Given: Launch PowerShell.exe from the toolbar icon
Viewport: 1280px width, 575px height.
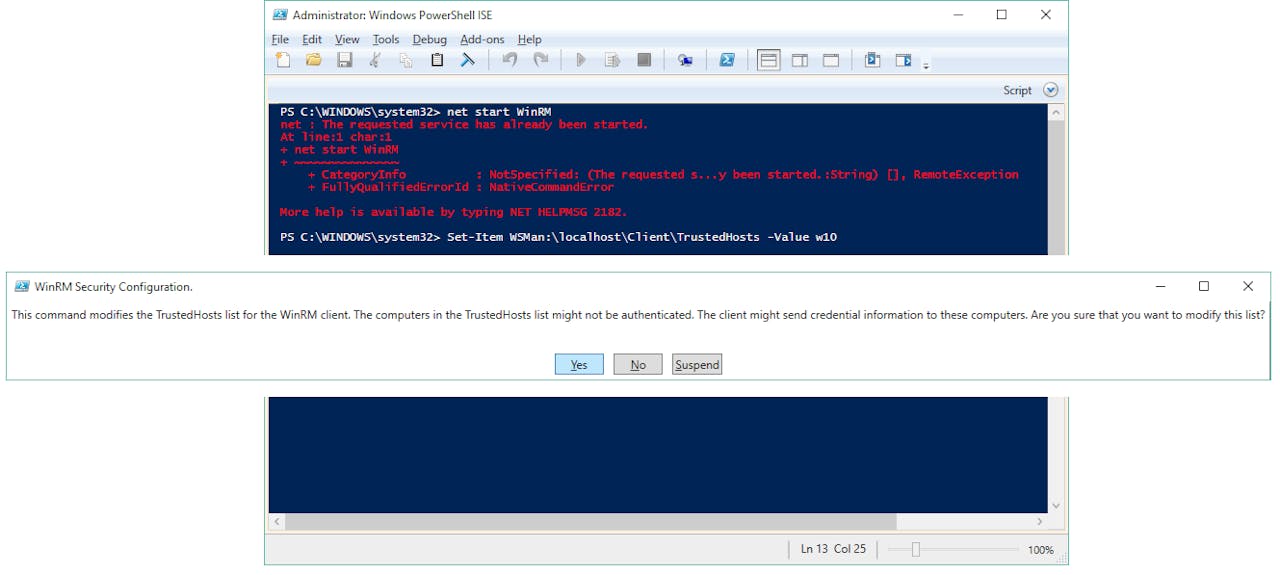Looking at the screenshot, I should point(727,60).
